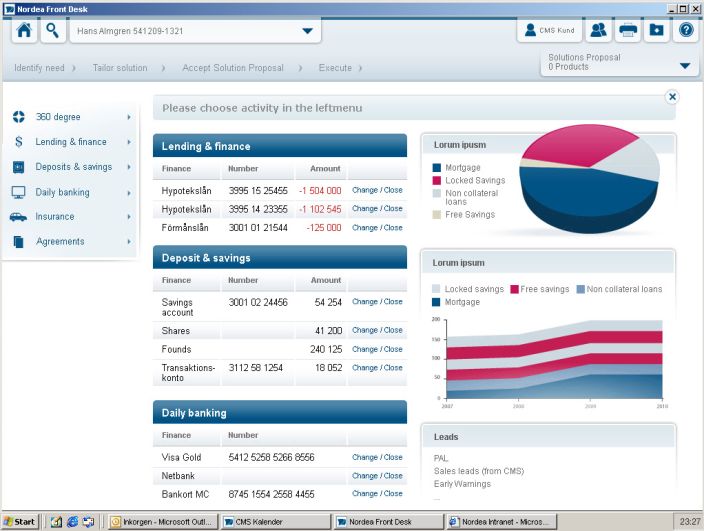This screenshot has height=531, width=704.
Task: Click the 360 degree menu icon
Action: click(18, 117)
